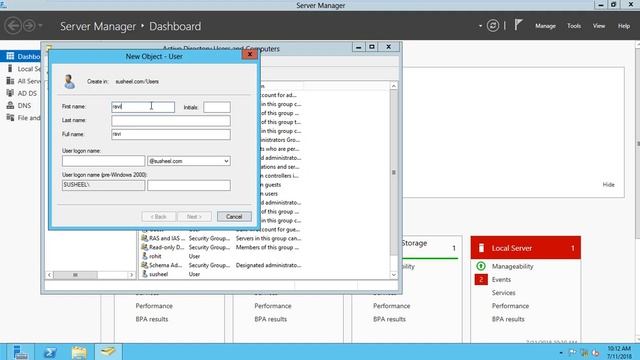Click the right arrow of the tree scrollbar
Viewport: 640px width, 360px height.
click(x=131, y=275)
